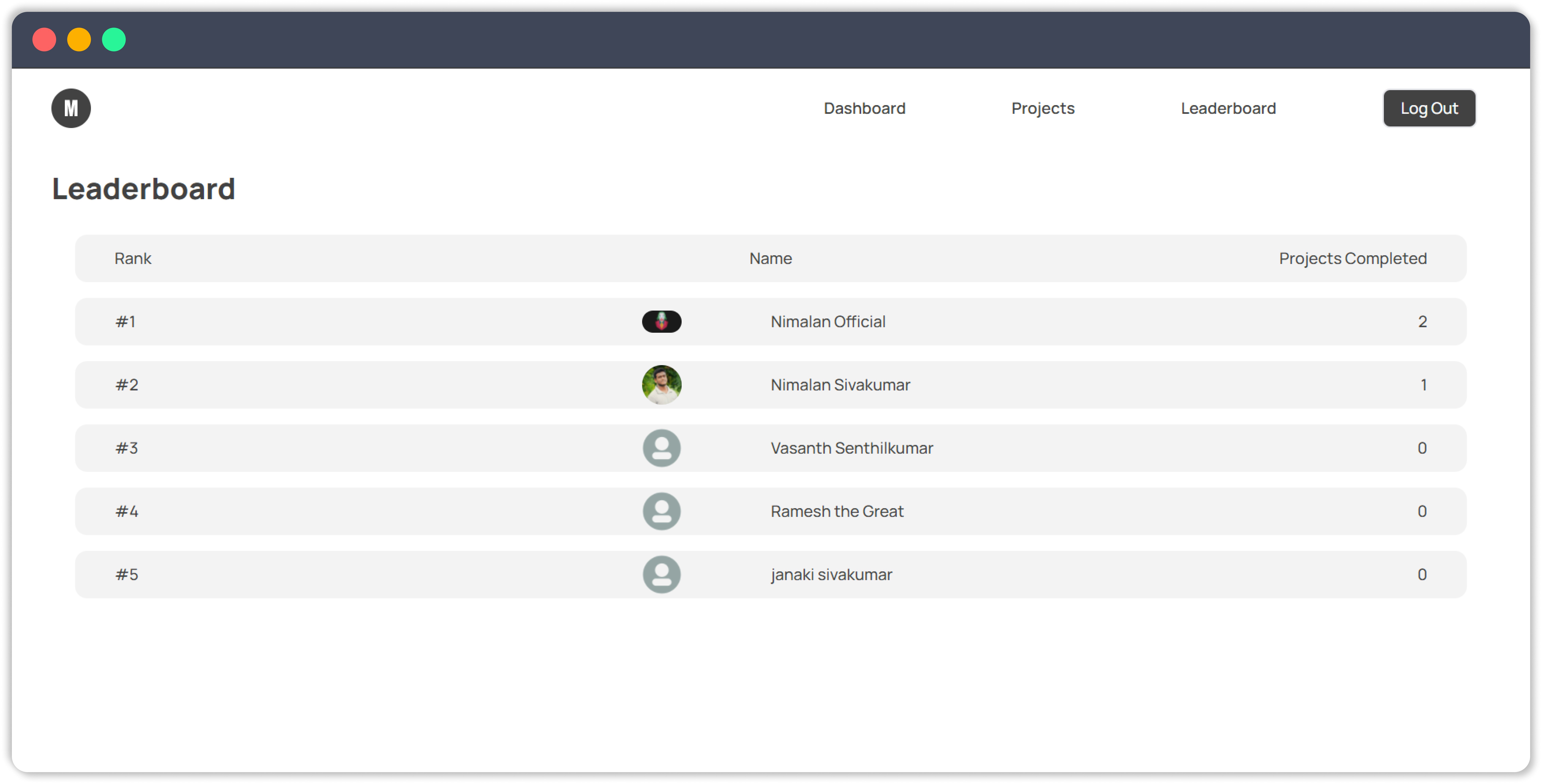
Task: Select the Vasanth Senthilkumar name
Action: 851,448
